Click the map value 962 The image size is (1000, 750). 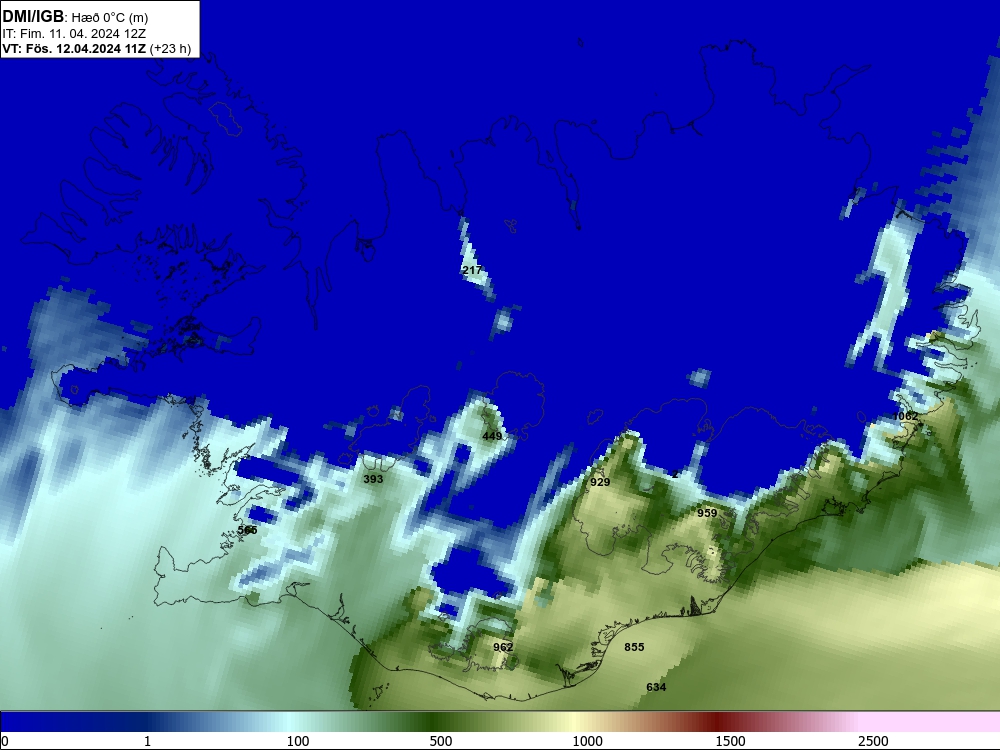503,647
